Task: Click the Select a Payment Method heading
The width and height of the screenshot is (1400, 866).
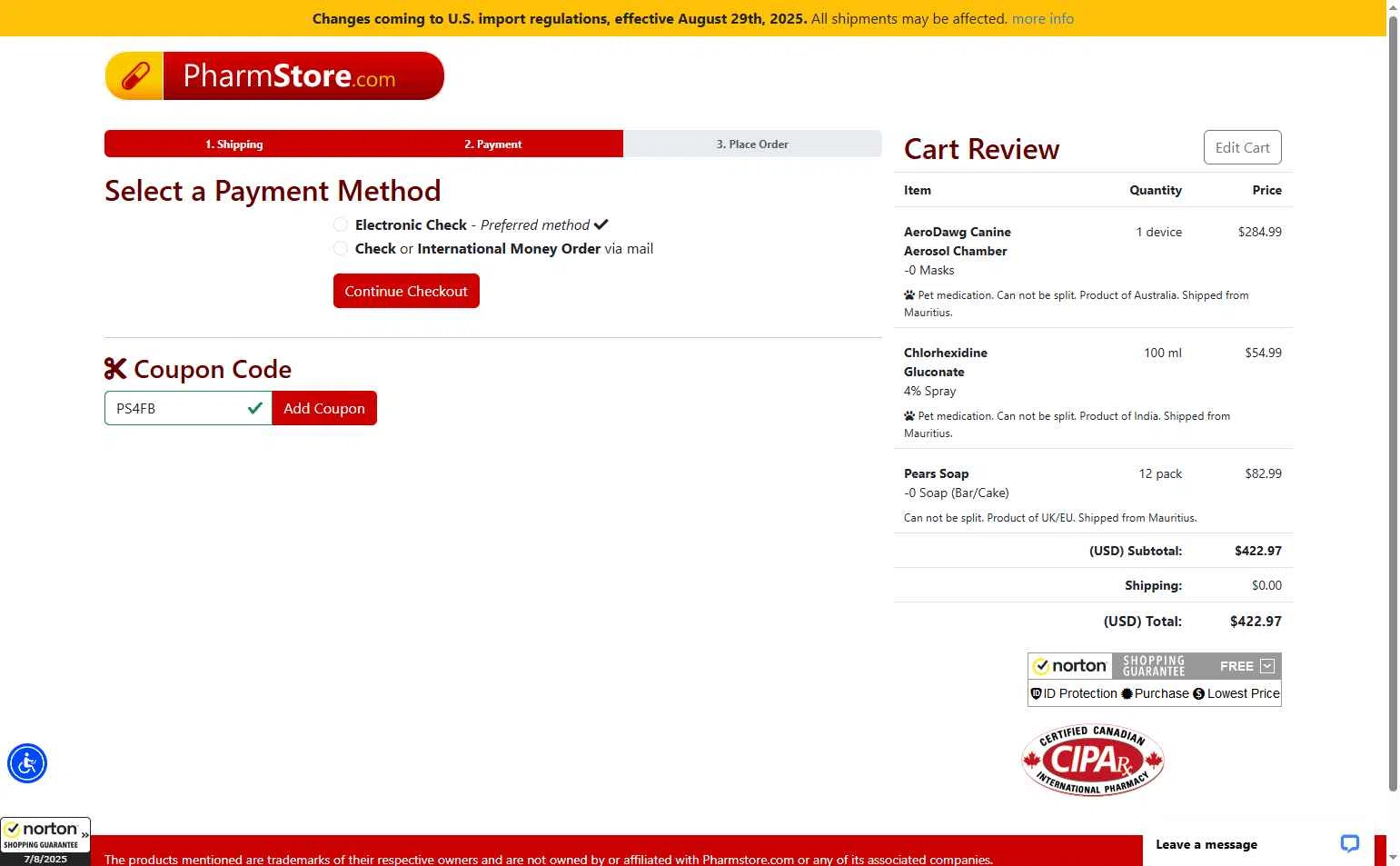Action: click(x=273, y=191)
